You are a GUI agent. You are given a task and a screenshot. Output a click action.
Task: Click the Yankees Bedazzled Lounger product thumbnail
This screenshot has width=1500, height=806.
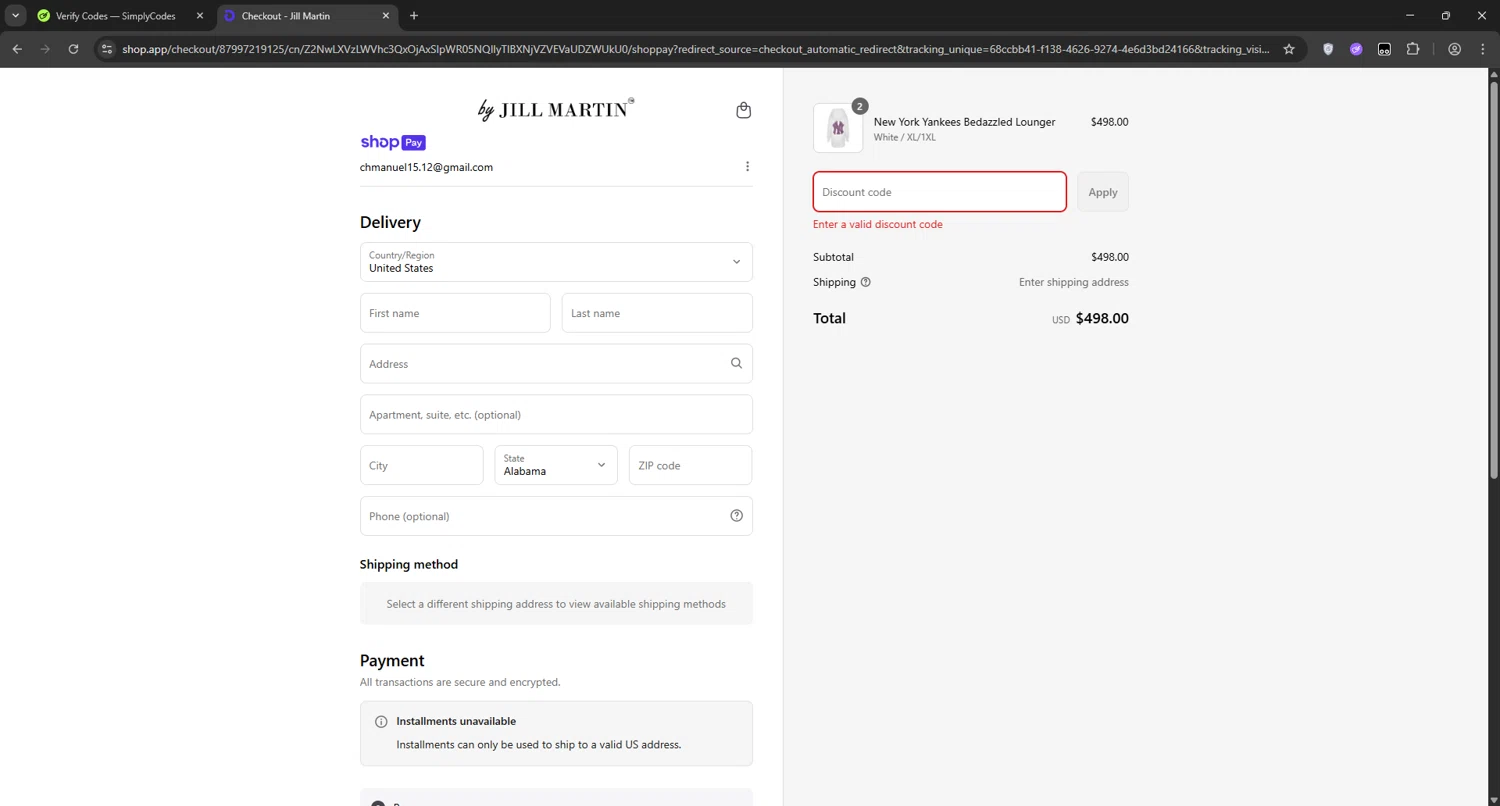(838, 128)
